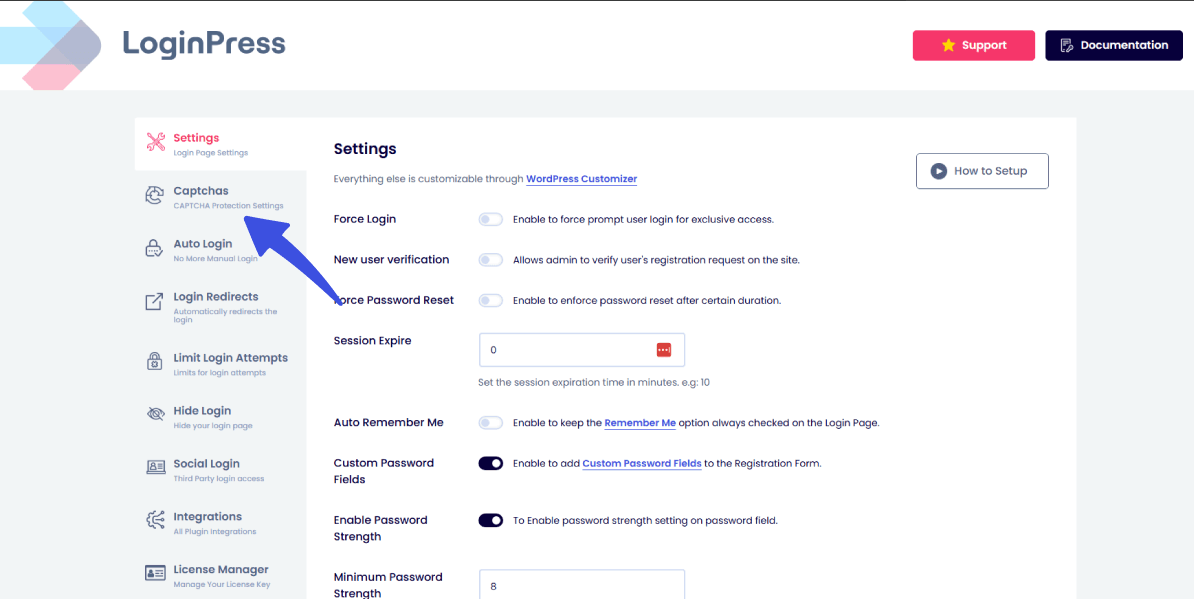Screen dimensions: 1194x599
Task: Click 'To Enable password strength setting' description
Action: click(x=645, y=521)
